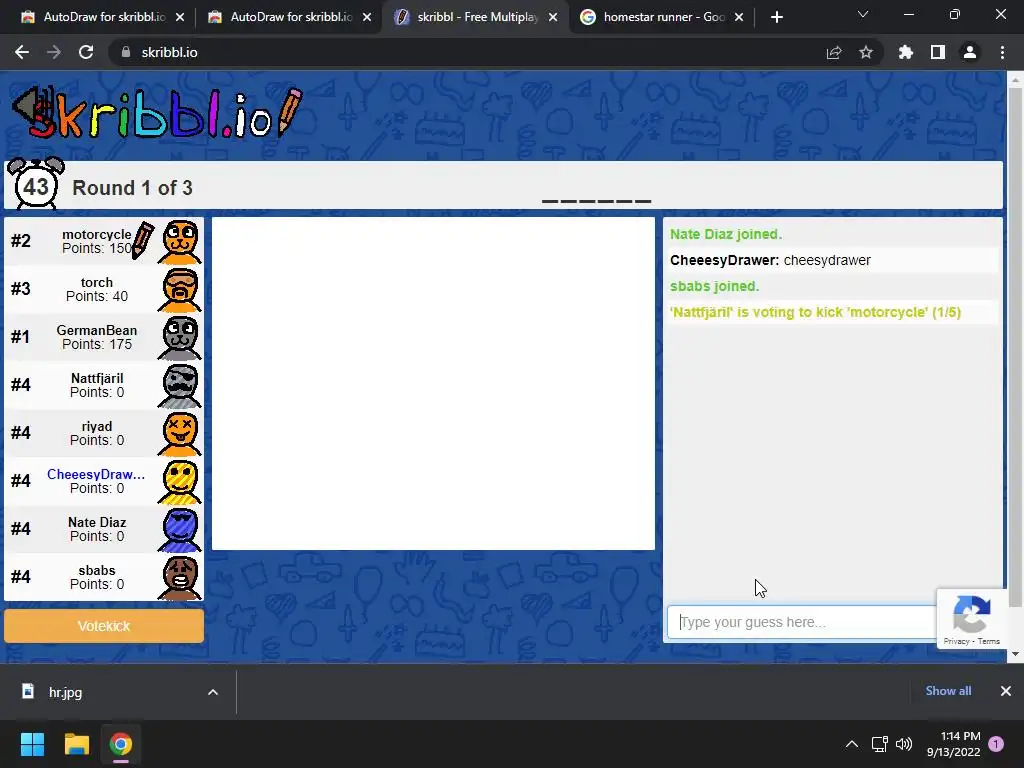Click riyad's orange avatar

click(x=180, y=434)
